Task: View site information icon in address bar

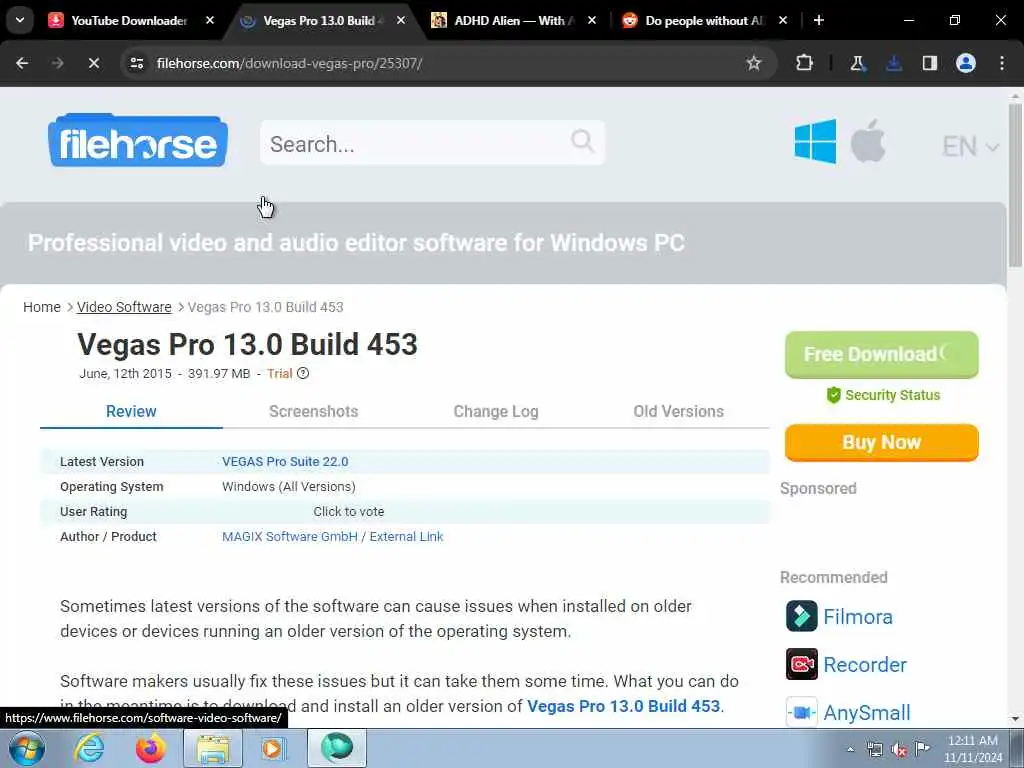Action: point(136,63)
